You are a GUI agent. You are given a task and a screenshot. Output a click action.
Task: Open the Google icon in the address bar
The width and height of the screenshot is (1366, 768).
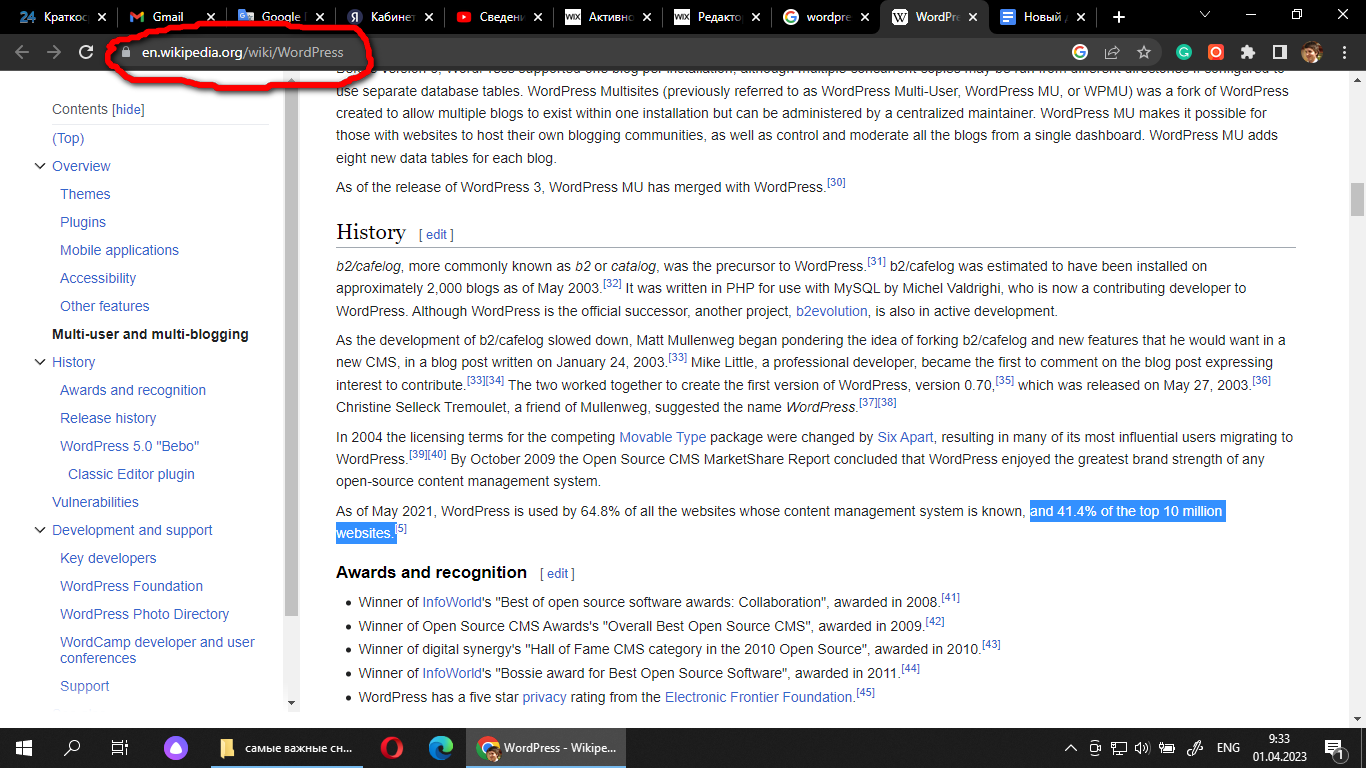1080,52
